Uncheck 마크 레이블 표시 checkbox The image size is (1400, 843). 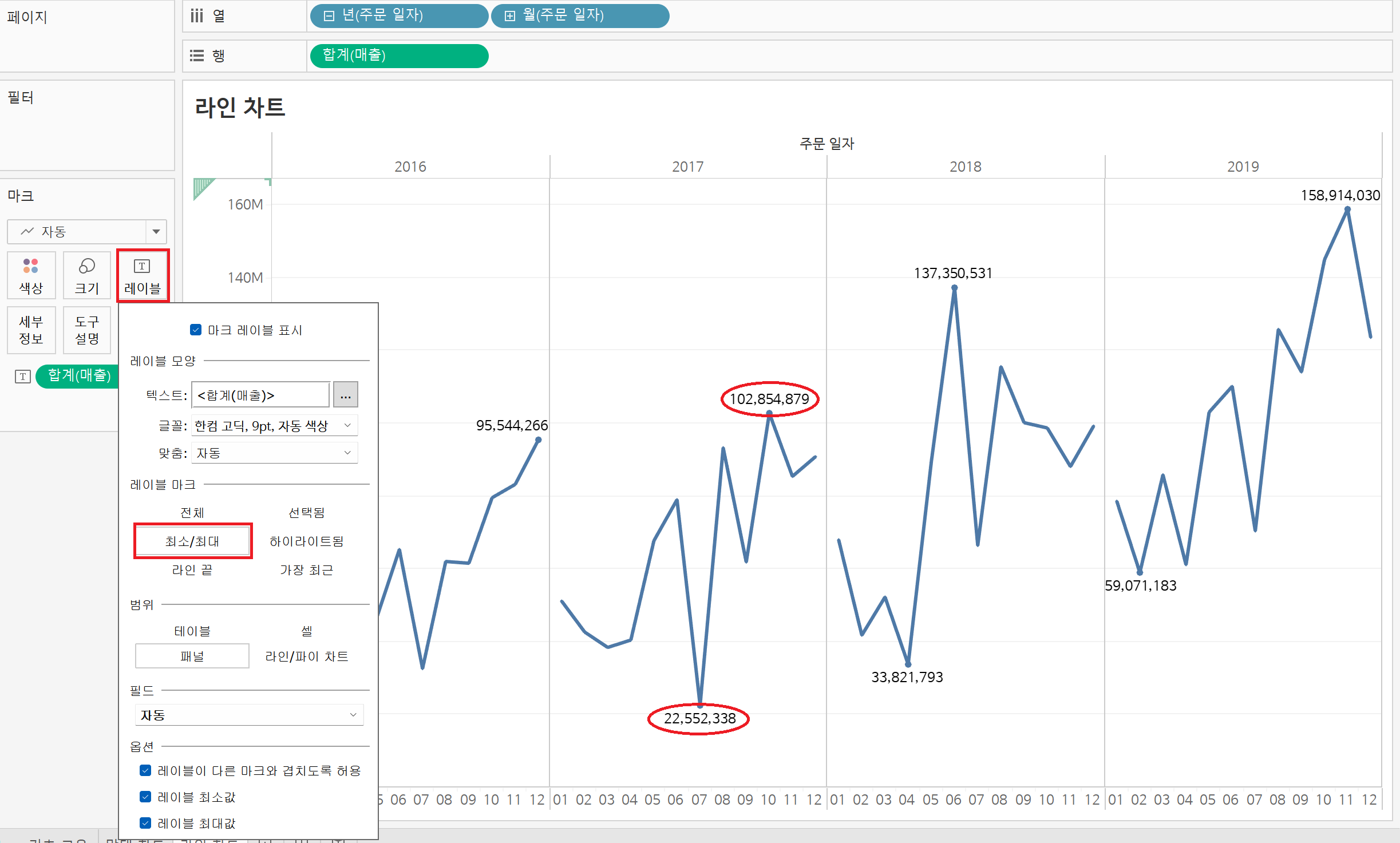[196, 330]
